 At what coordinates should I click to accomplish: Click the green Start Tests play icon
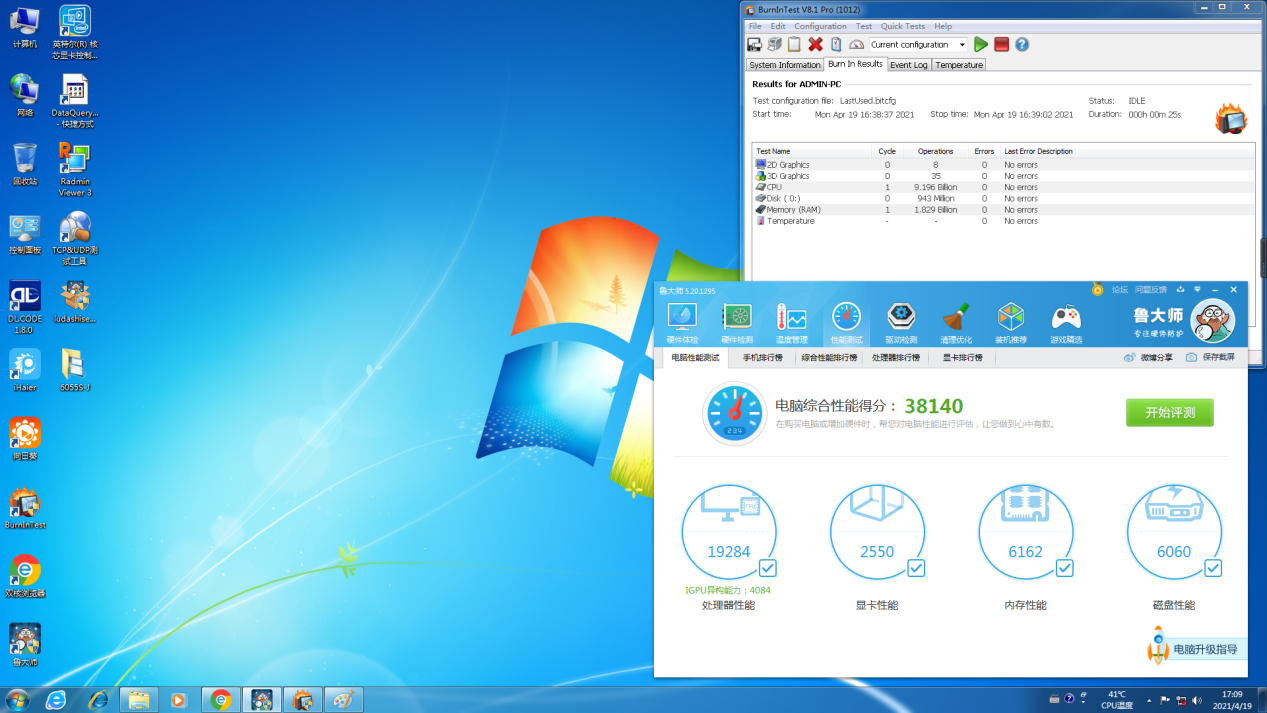point(981,44)
